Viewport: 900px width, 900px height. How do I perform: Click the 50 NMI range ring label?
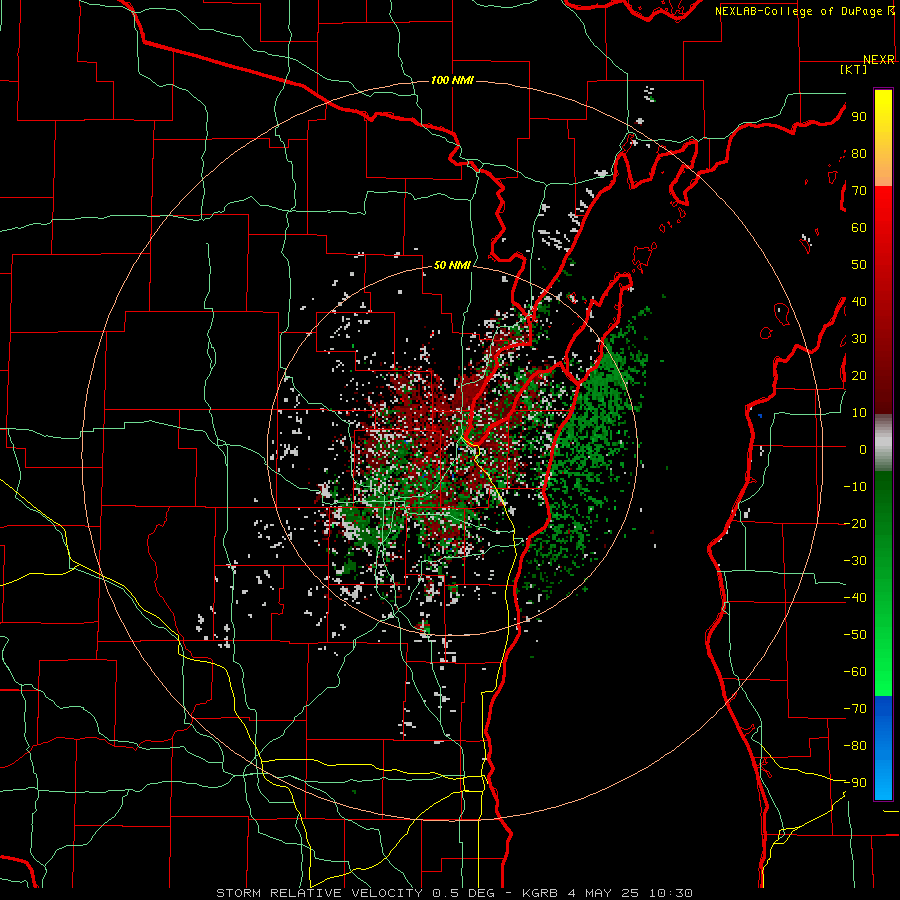(x=452, y=265)
